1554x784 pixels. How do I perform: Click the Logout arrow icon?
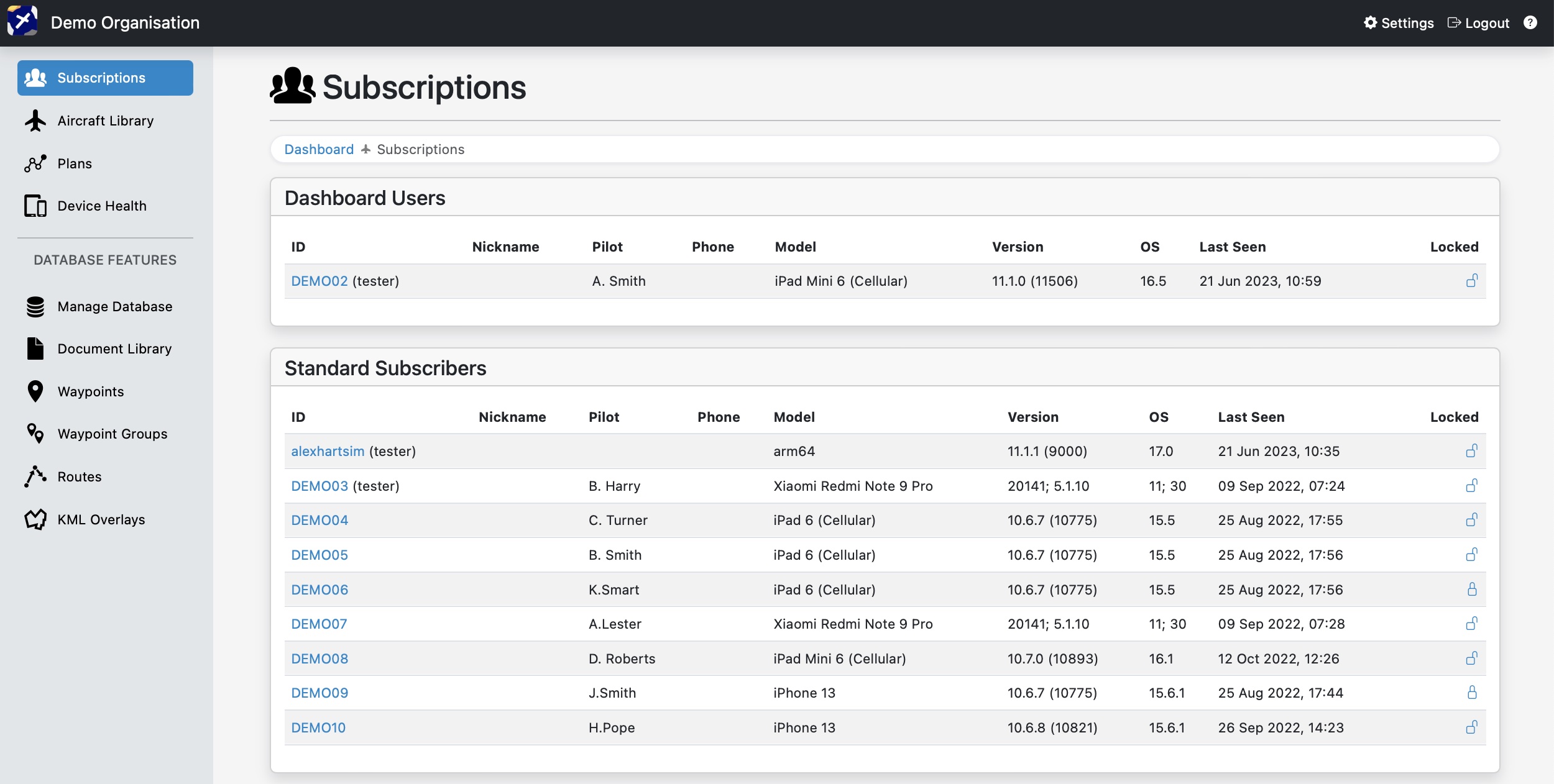click(x=1454, y=23)
